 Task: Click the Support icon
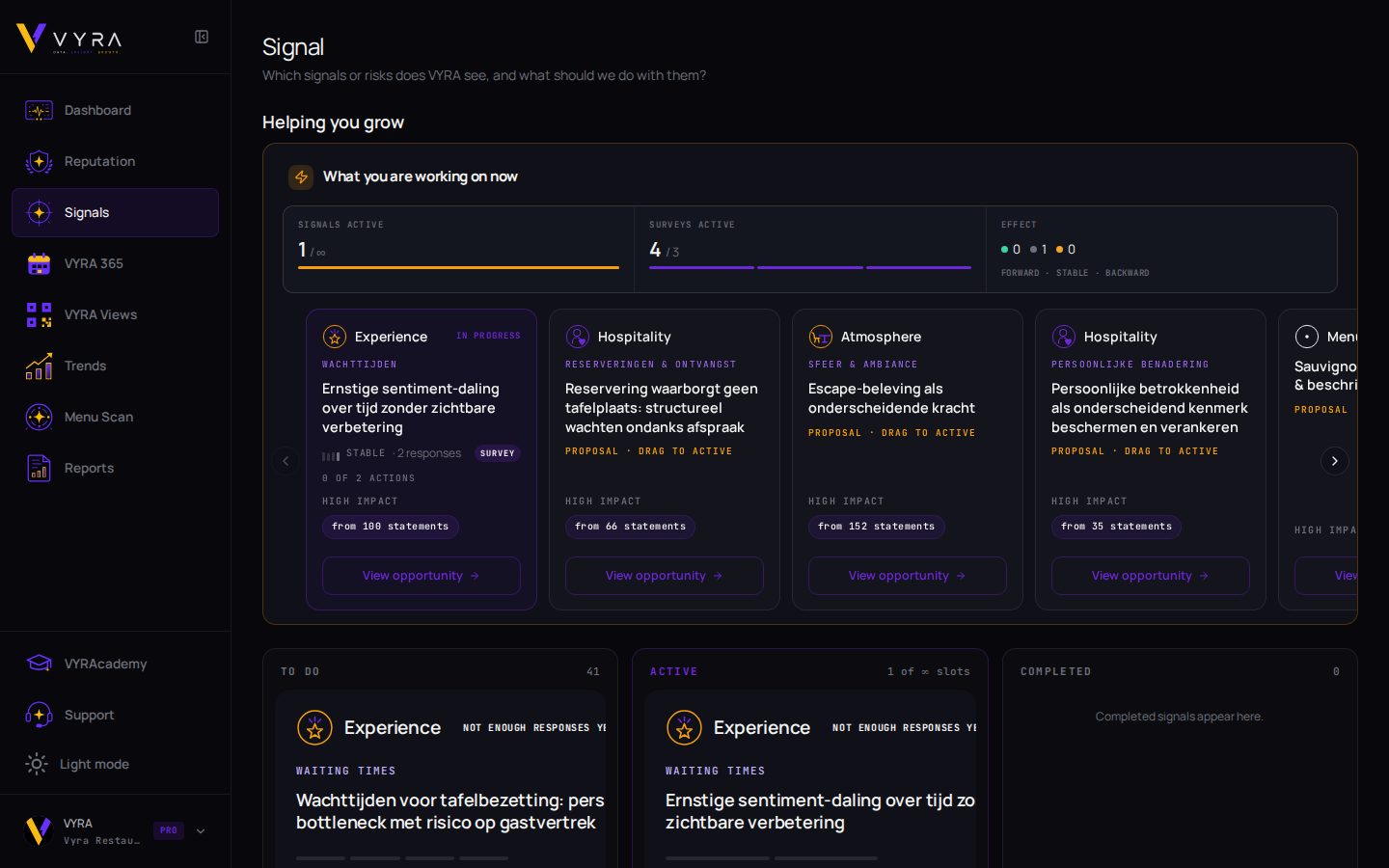coord(39,715)
